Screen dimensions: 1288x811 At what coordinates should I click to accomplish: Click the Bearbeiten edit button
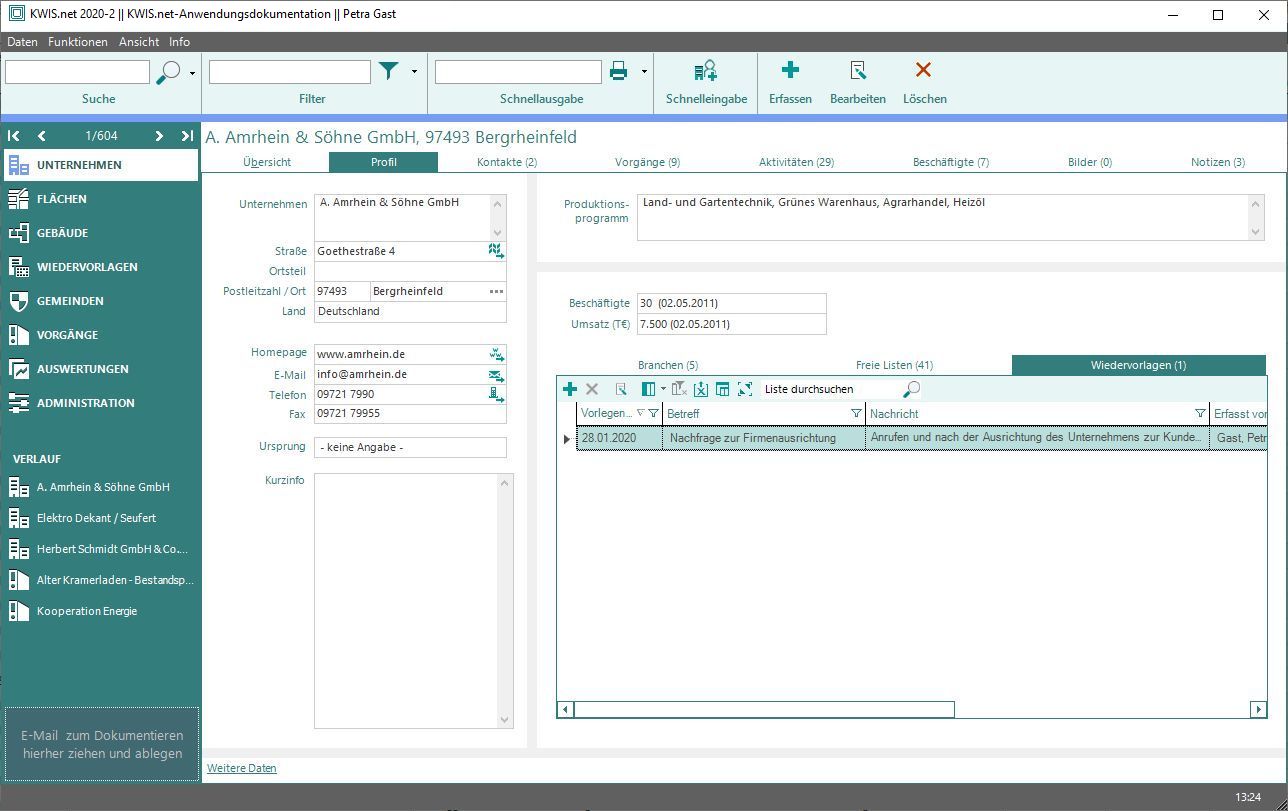tap(858, 81)
